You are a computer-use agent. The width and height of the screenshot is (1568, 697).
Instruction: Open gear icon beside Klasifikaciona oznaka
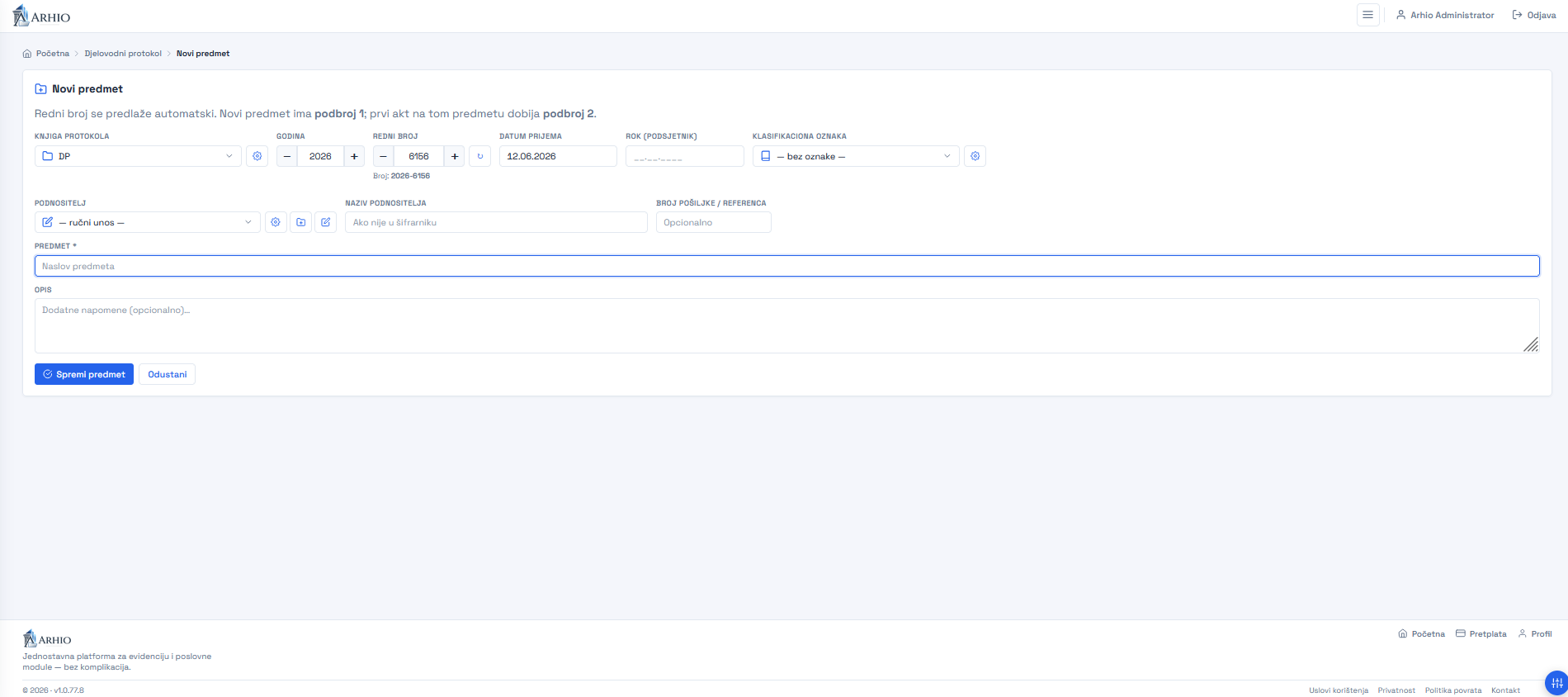coord(975,156)
